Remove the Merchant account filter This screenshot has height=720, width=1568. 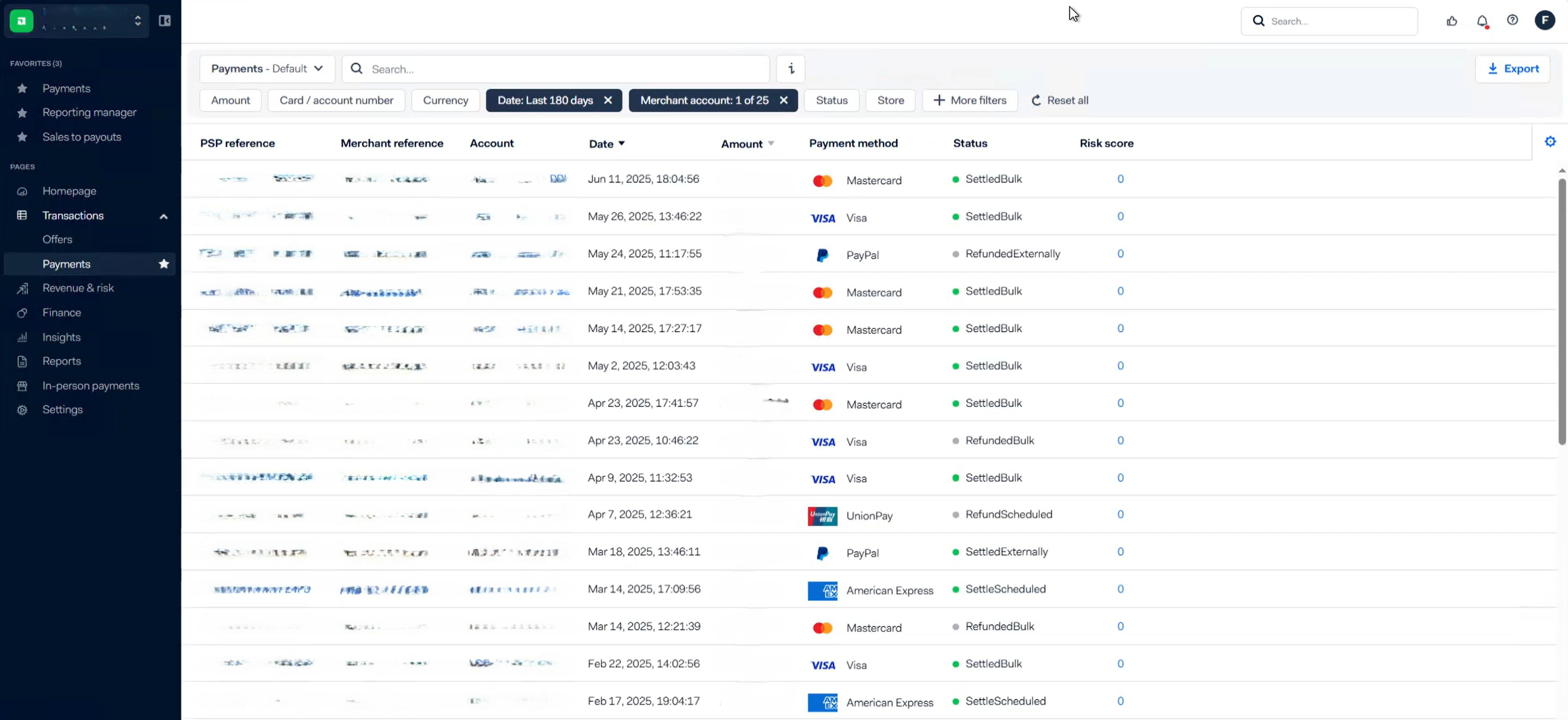tap(784, 100)
